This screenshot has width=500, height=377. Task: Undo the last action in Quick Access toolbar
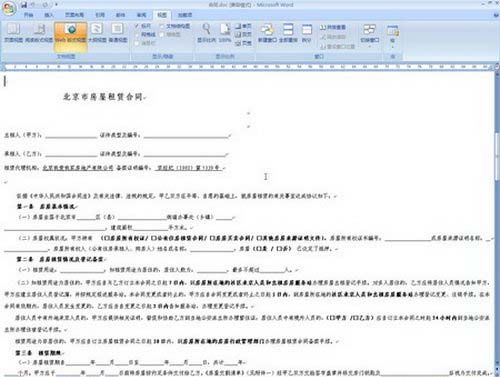click(34, 5)
